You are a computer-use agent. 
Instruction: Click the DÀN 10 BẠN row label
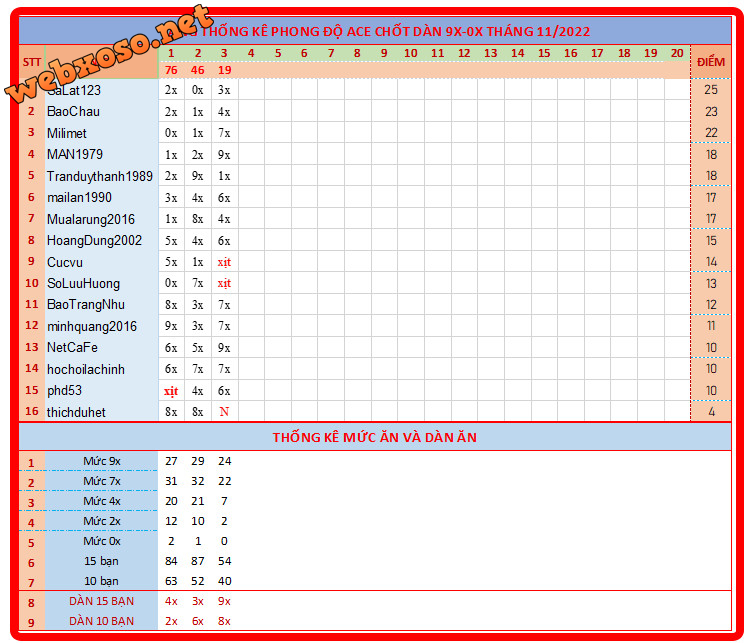point(101,621)
